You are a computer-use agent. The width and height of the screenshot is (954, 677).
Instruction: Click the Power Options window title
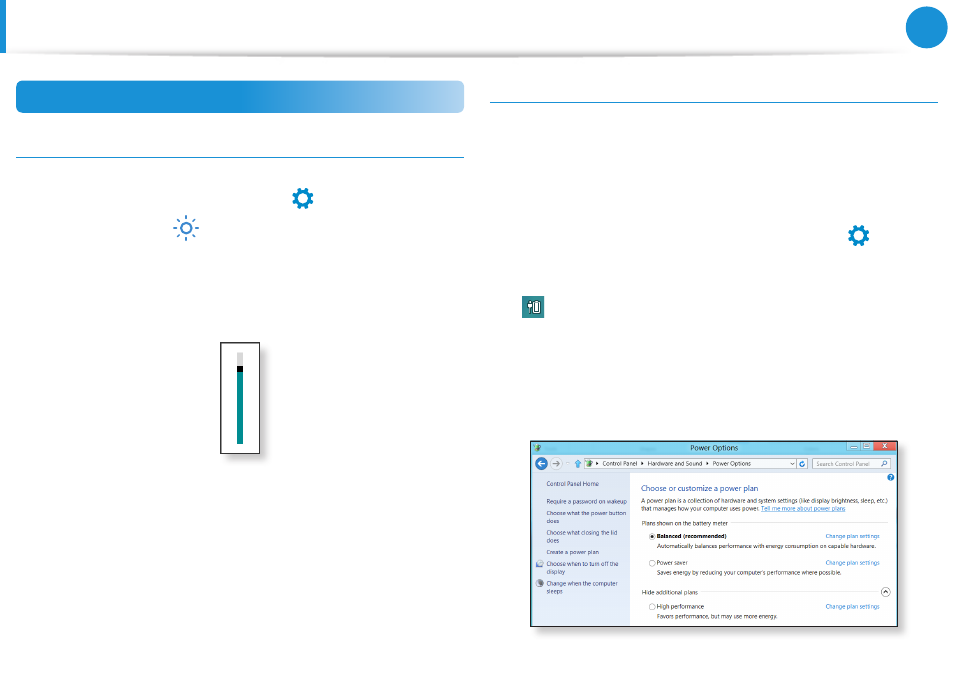click(714, 448)
